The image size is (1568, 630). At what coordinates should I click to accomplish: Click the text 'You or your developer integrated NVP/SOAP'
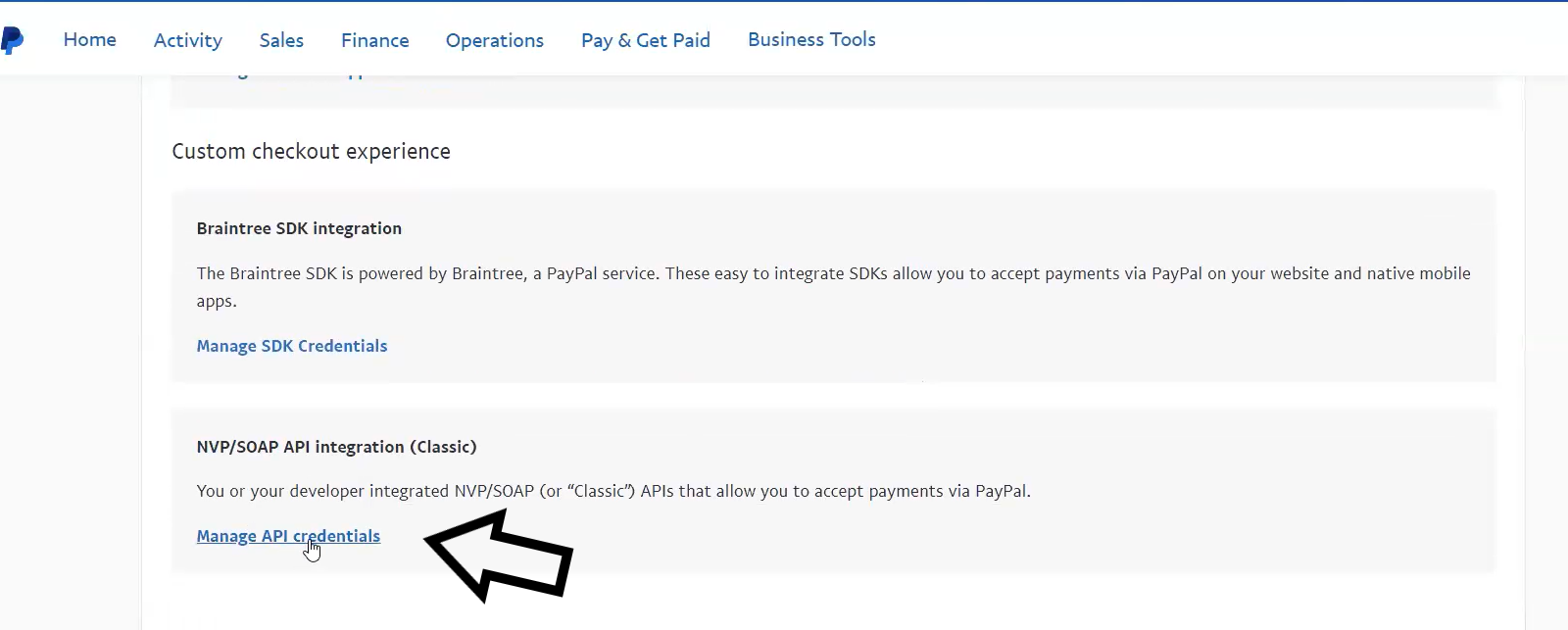[613, 491]
